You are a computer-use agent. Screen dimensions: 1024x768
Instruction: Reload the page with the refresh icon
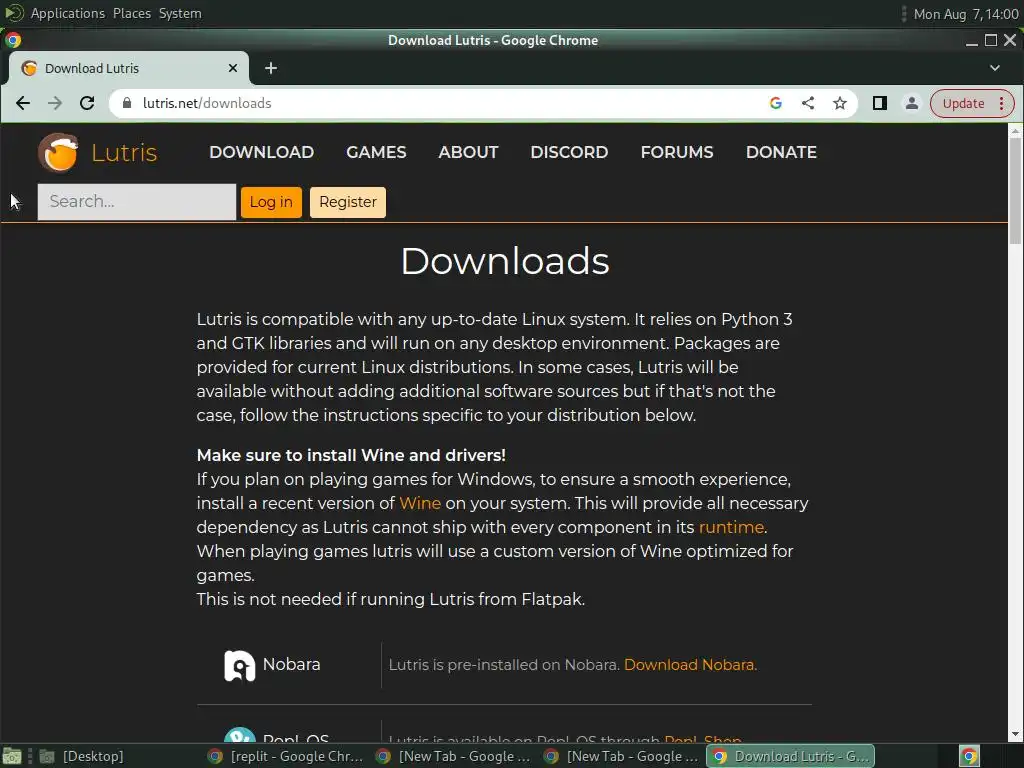click(x=87, y=103)
